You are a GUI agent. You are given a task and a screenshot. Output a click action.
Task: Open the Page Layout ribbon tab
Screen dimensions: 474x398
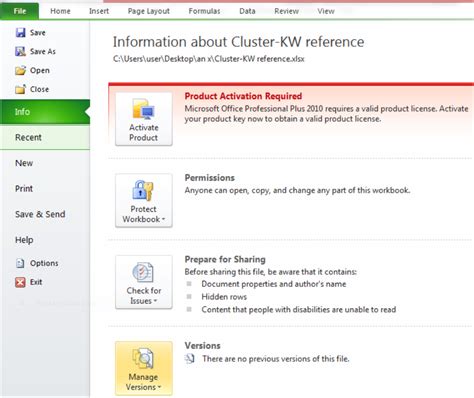tap(149, 11)
